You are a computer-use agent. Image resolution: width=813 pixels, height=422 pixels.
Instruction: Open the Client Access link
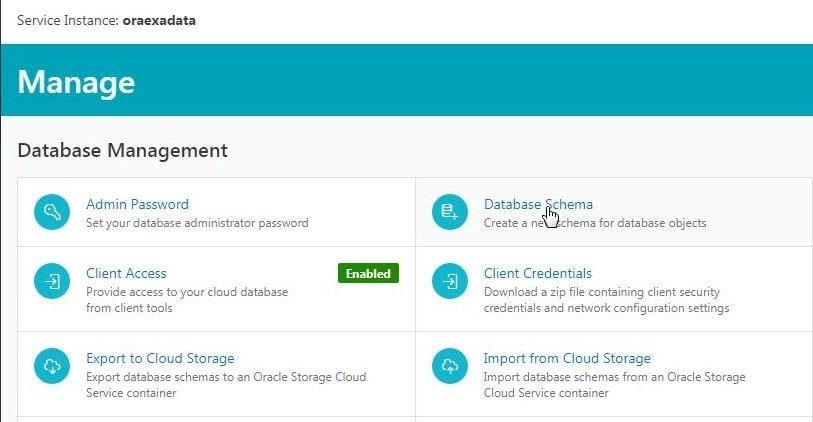tap(126, 273)
